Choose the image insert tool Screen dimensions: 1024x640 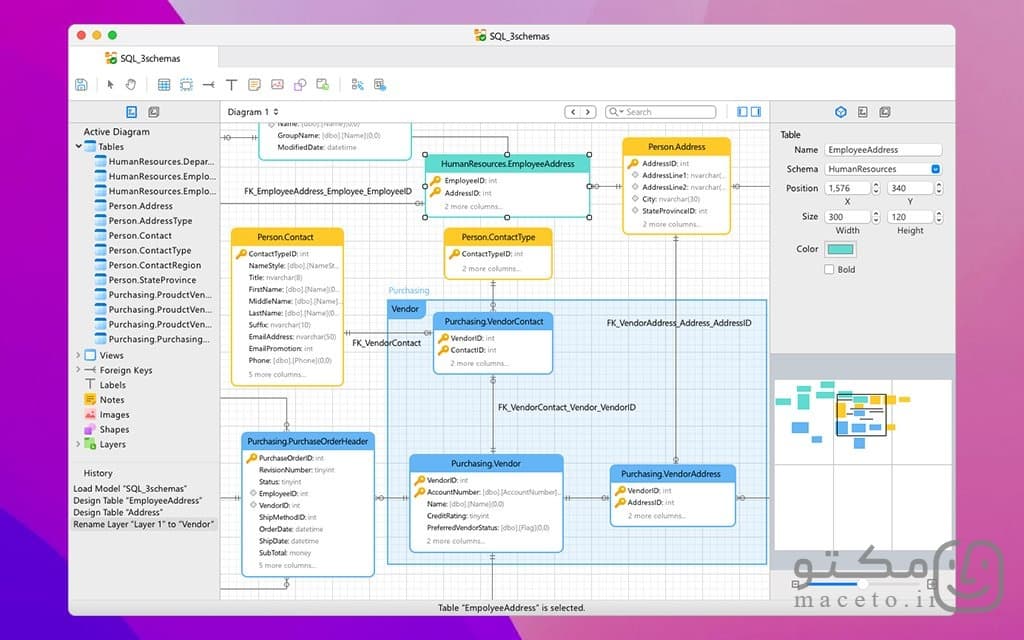pos(277,84)
